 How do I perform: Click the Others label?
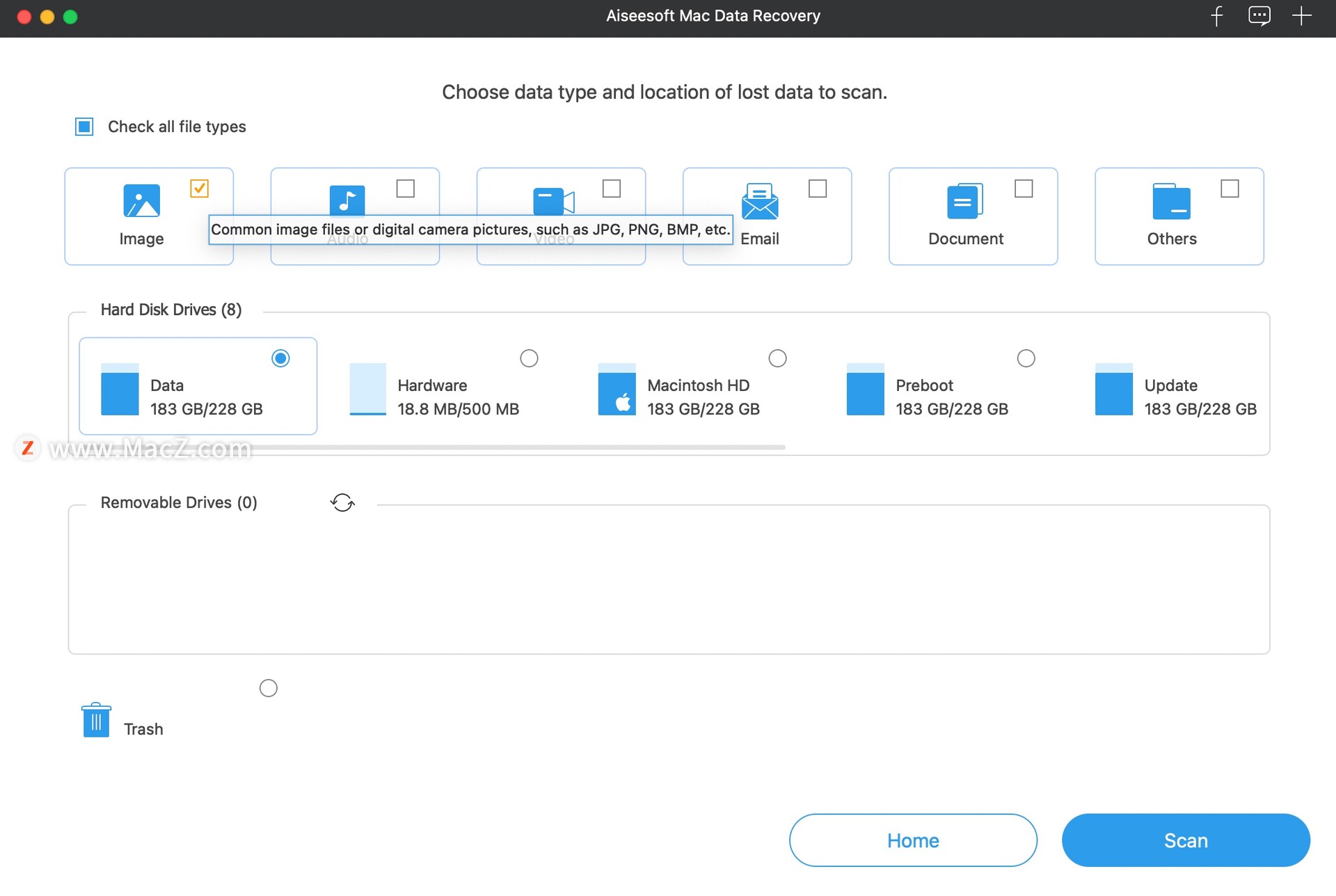(x=1172, y=239)
